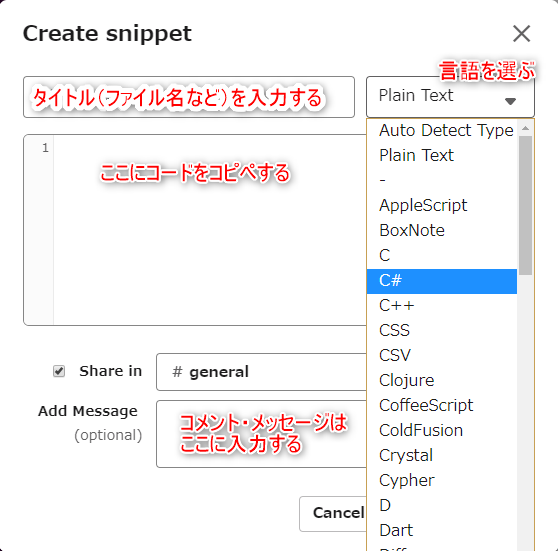The width and height of the screenshot is (558, 551).
Task: Click the language list scrollbar thumb
Action: point(525,205)
